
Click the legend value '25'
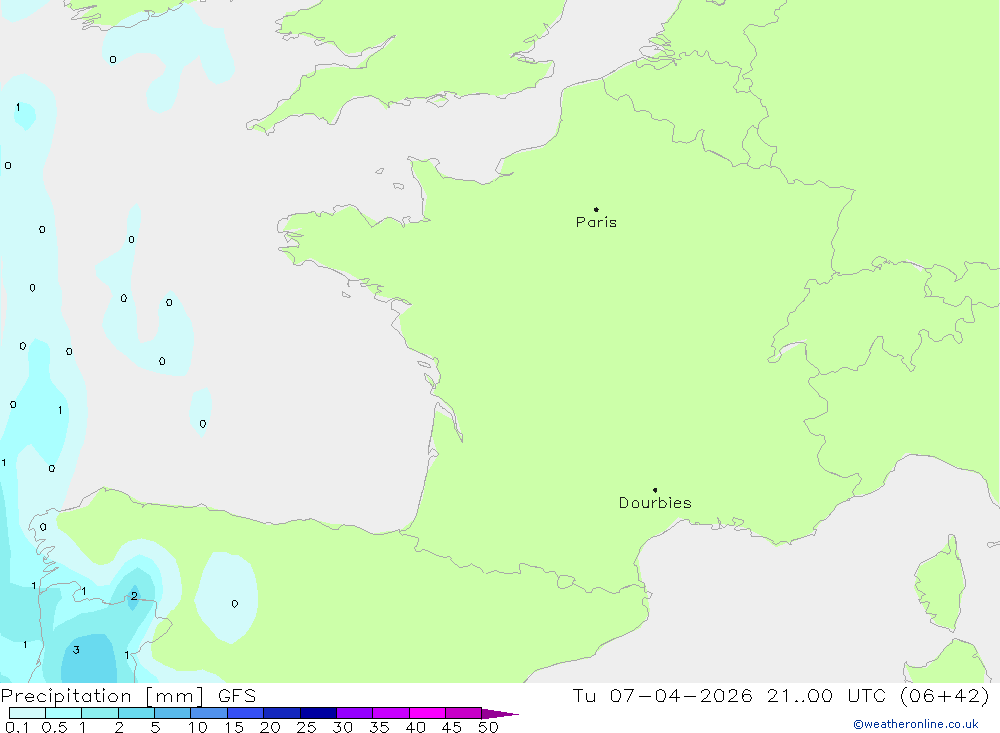point(306,727)
